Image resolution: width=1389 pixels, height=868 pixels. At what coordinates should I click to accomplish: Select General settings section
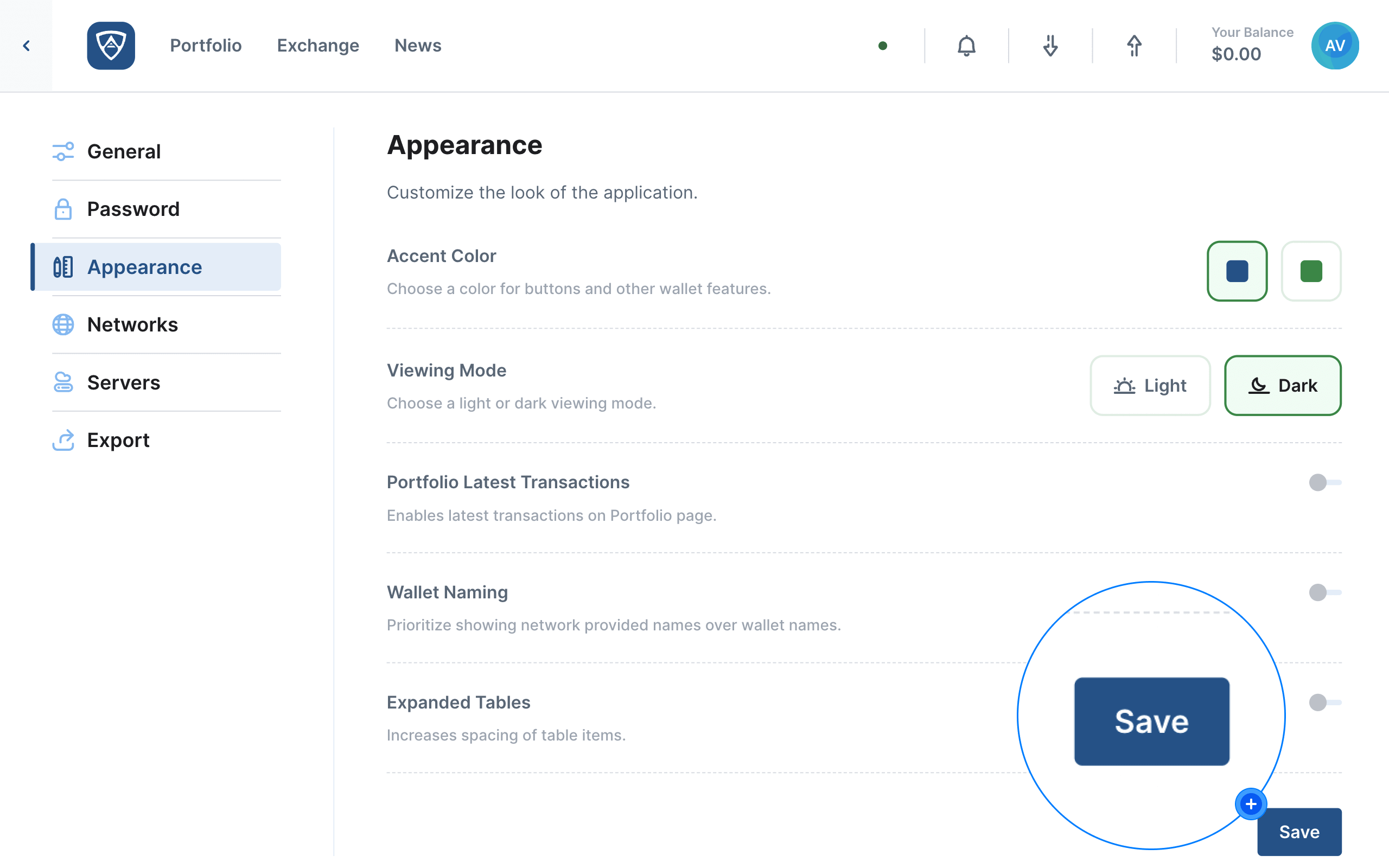(167, 151)
